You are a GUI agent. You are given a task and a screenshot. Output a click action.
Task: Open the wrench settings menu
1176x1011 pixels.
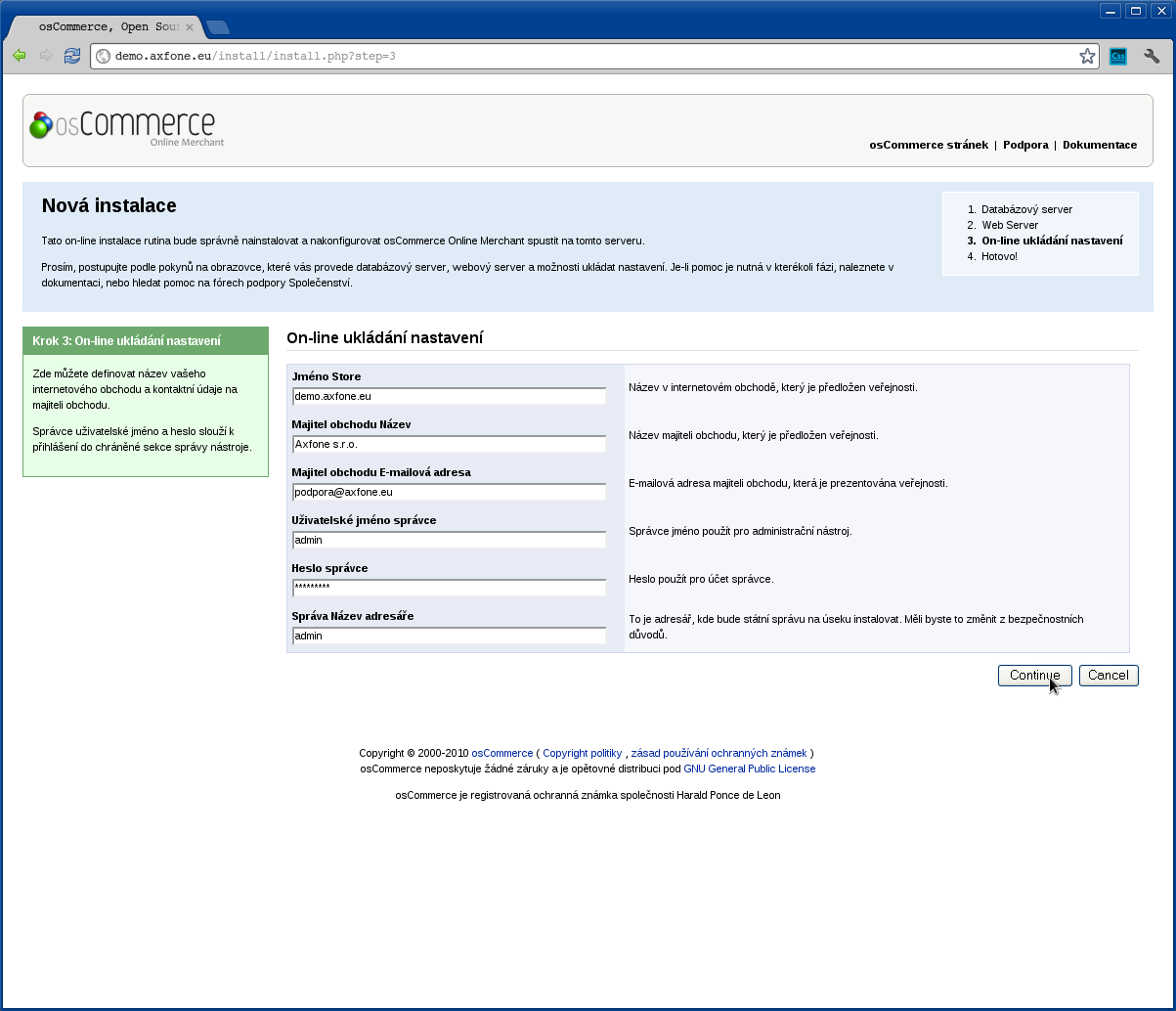coord(1152,56)
